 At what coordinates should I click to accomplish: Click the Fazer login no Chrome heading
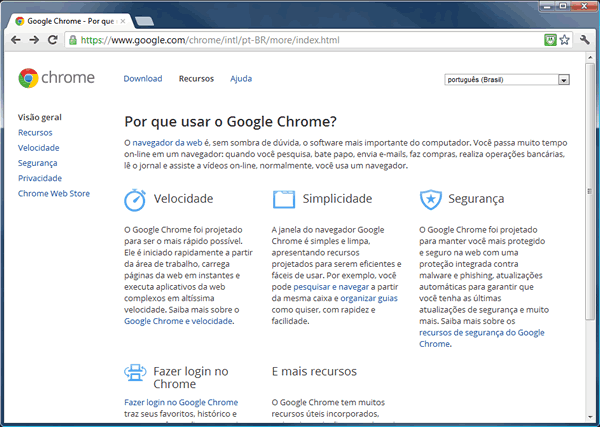click(x=191, y=377)
